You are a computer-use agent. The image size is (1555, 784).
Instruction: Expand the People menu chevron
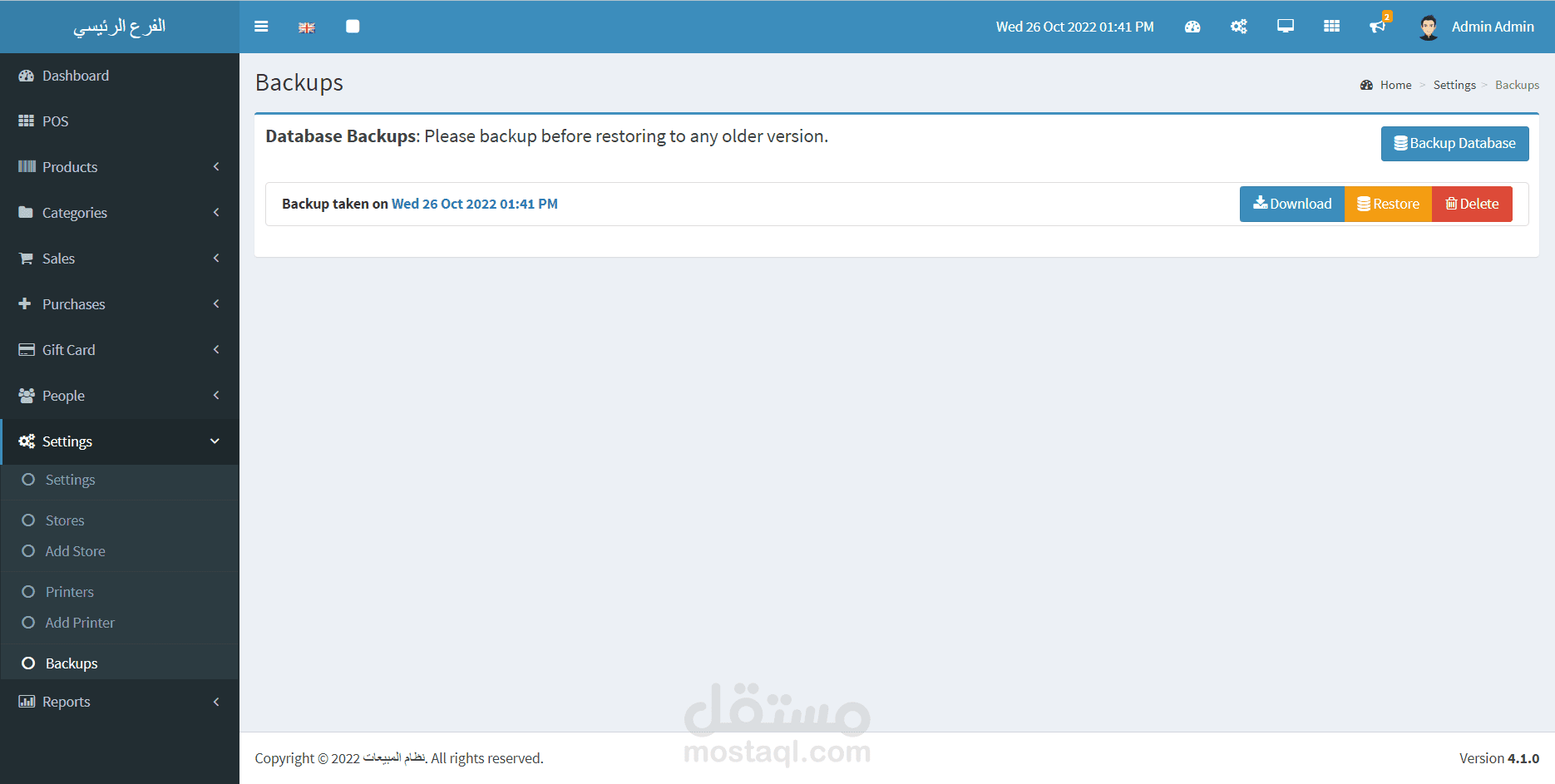click(x=216, y=396)
